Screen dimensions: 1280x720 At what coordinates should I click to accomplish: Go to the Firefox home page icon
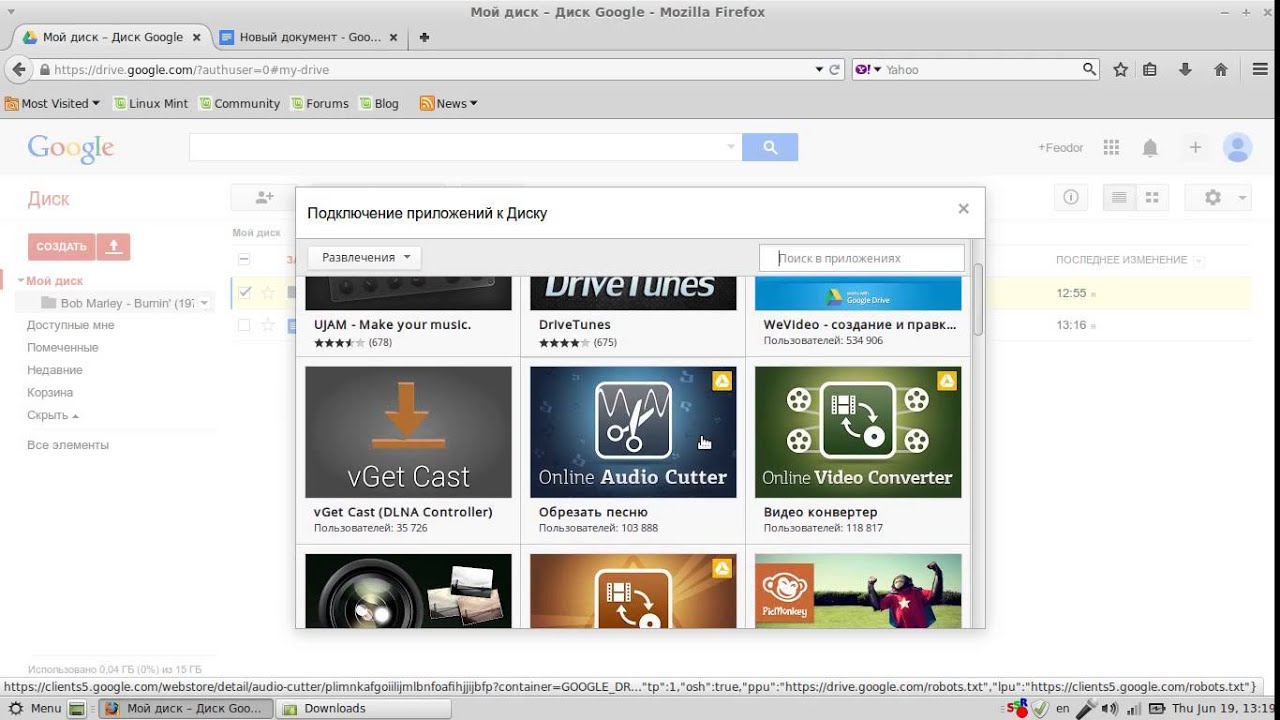pyautogui.click(x=1221, y=70)
